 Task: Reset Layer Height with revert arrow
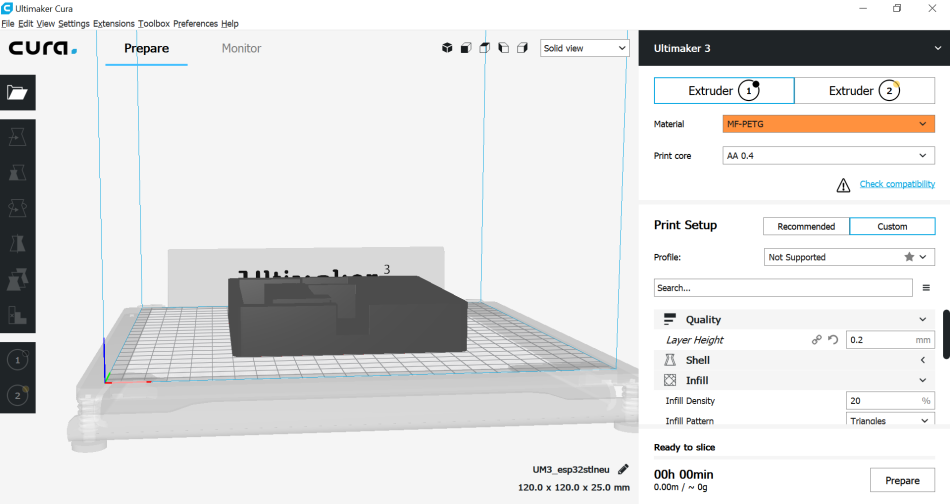click(833, 340)
